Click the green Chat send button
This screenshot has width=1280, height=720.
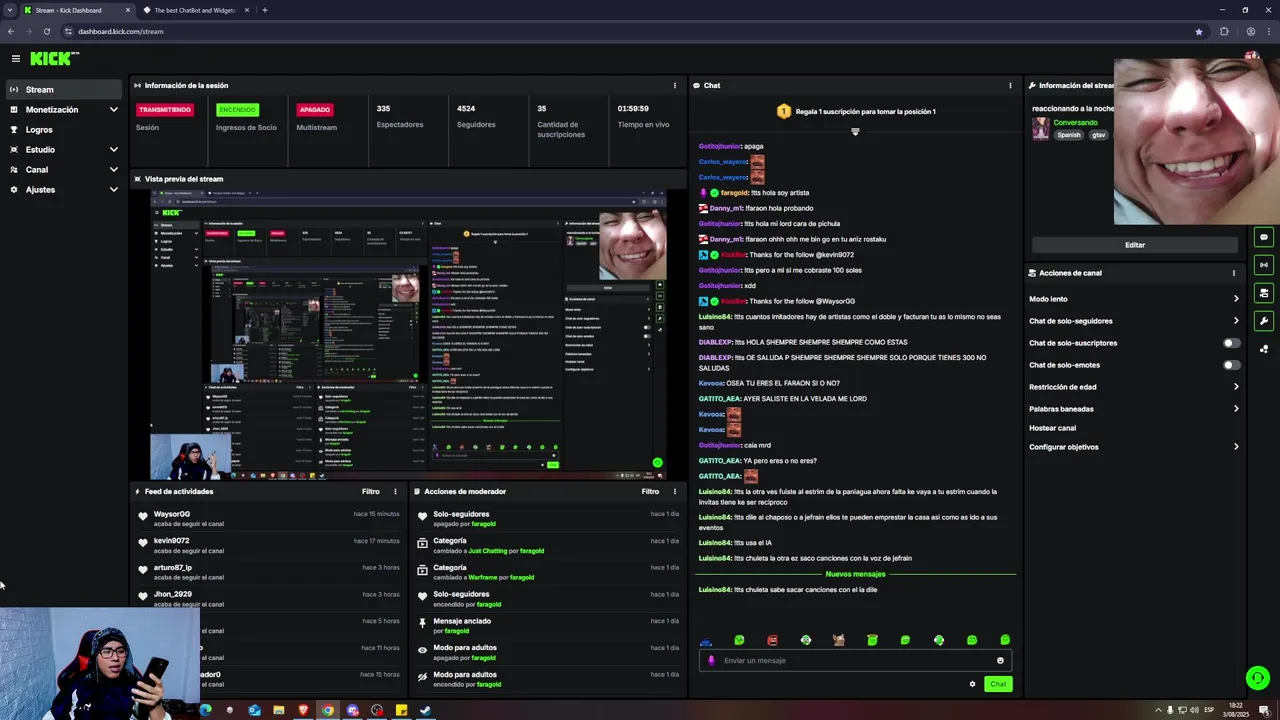pyautogui.click(x=998, y=684)
